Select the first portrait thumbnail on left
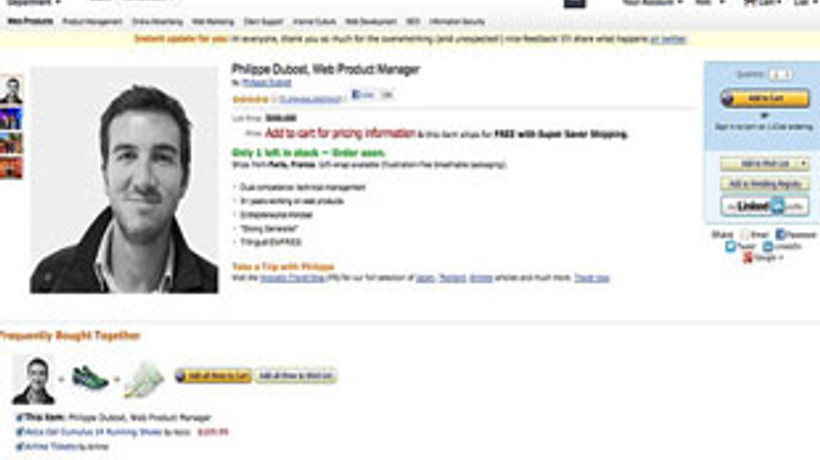The width and height of the screenshot is (820, 460). 12,89
